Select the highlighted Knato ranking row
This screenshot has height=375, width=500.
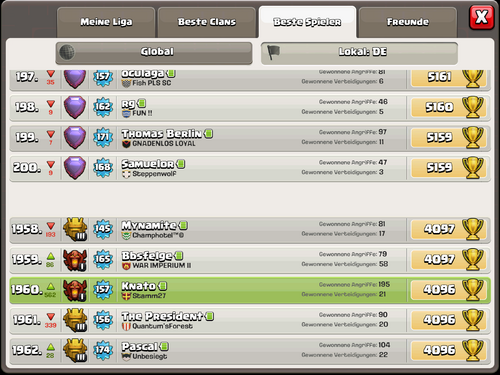pyautogui.click(x=250, y=290)
